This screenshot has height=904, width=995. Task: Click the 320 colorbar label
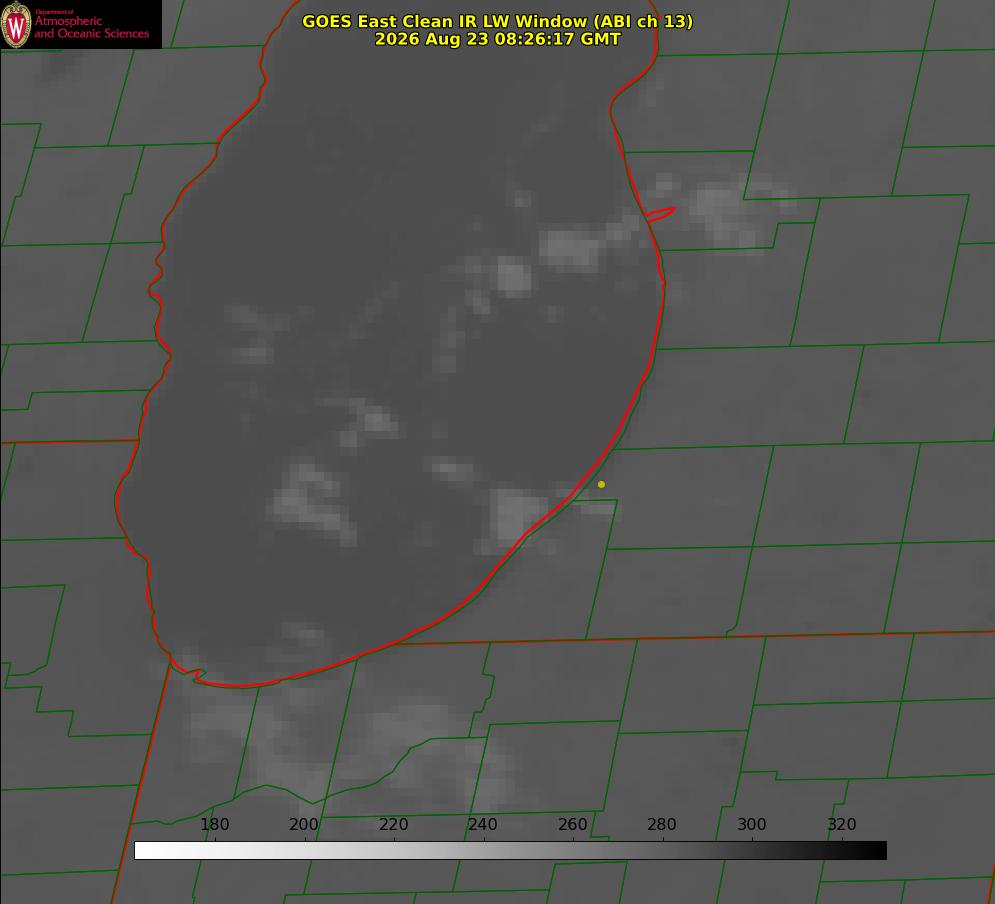[842, 824]
